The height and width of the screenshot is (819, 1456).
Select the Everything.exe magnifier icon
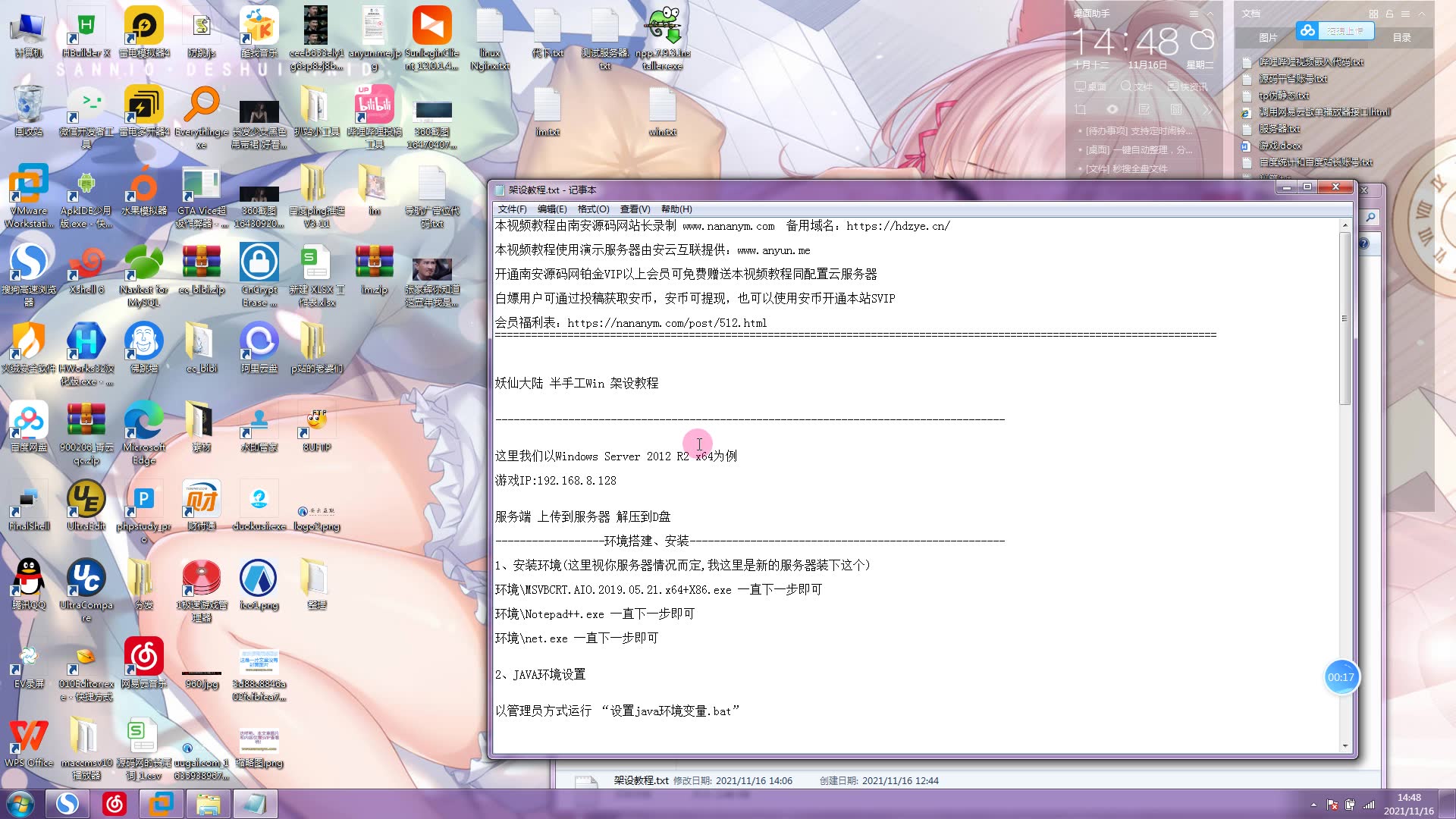click(x=202, y=118)
